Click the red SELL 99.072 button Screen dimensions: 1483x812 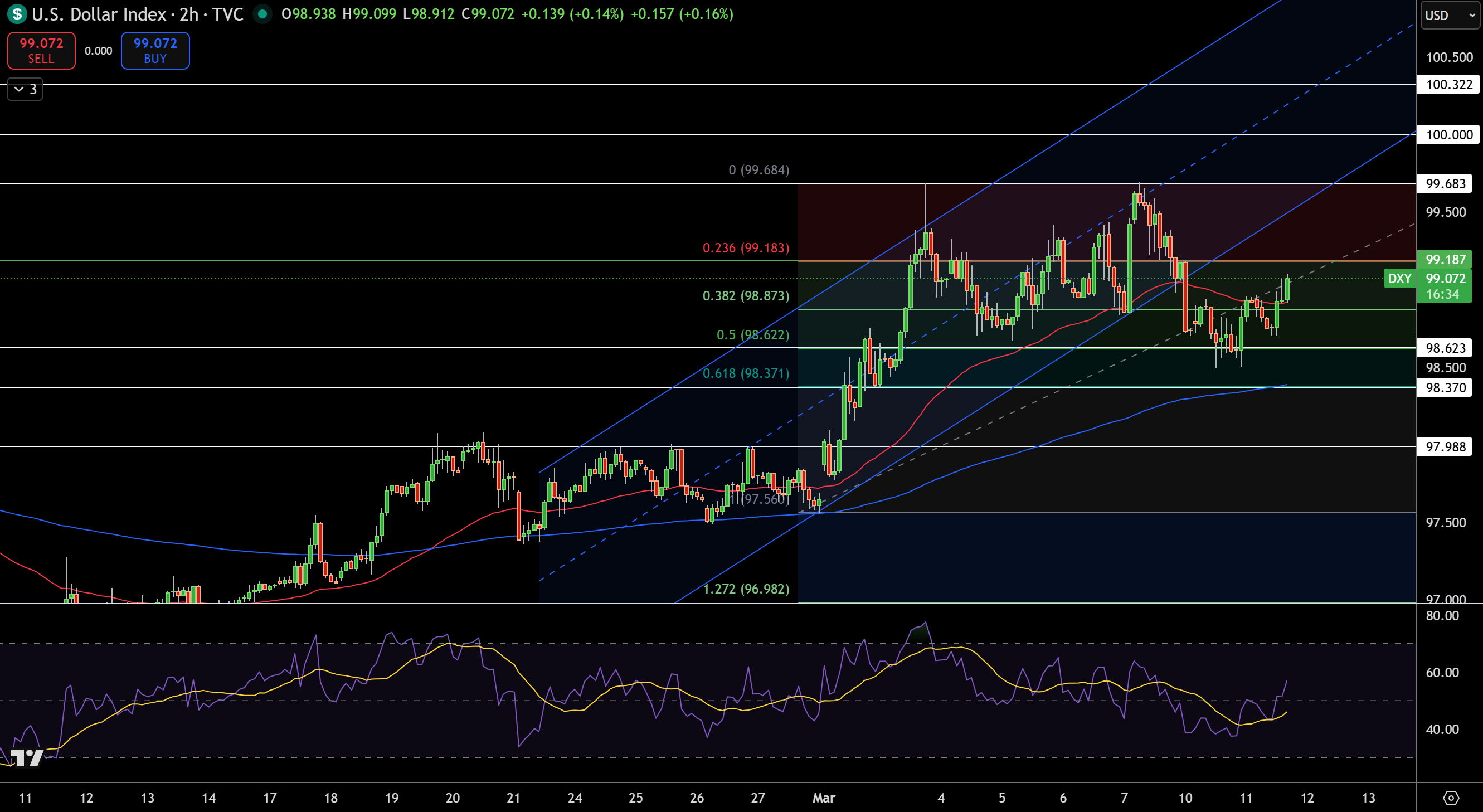41,51
